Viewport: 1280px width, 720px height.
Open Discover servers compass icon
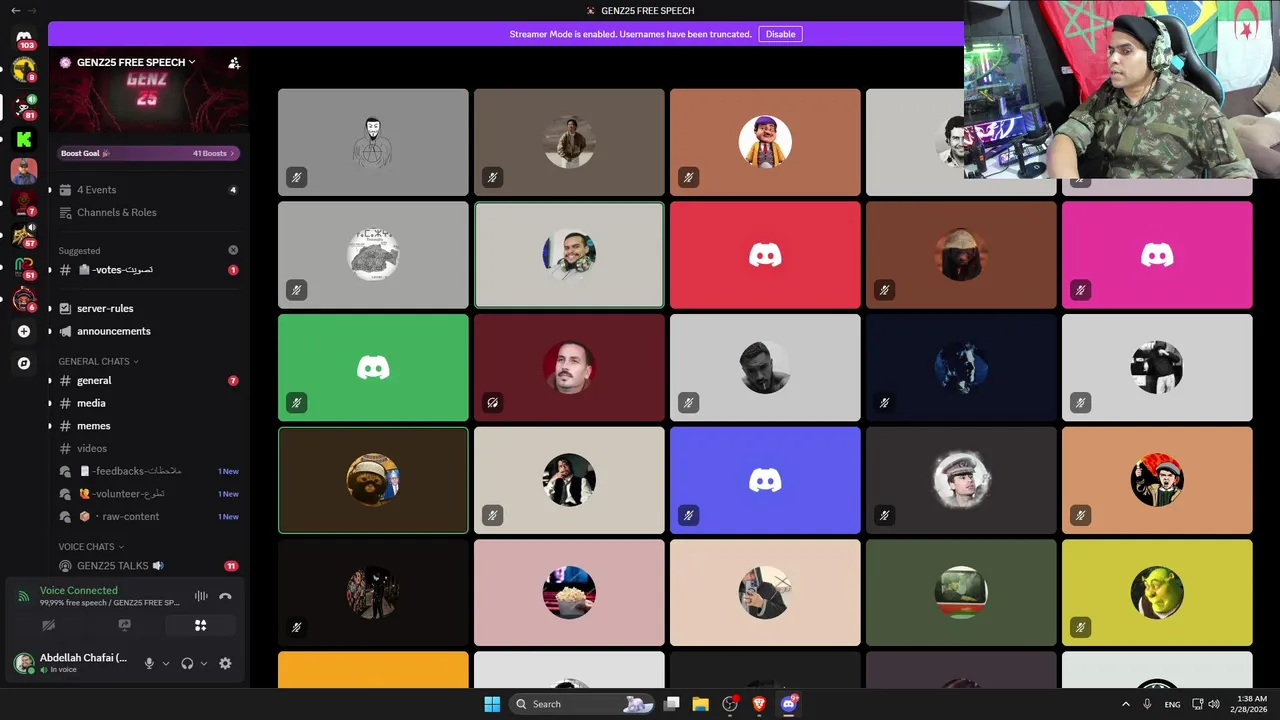click(x=24, y=363)
